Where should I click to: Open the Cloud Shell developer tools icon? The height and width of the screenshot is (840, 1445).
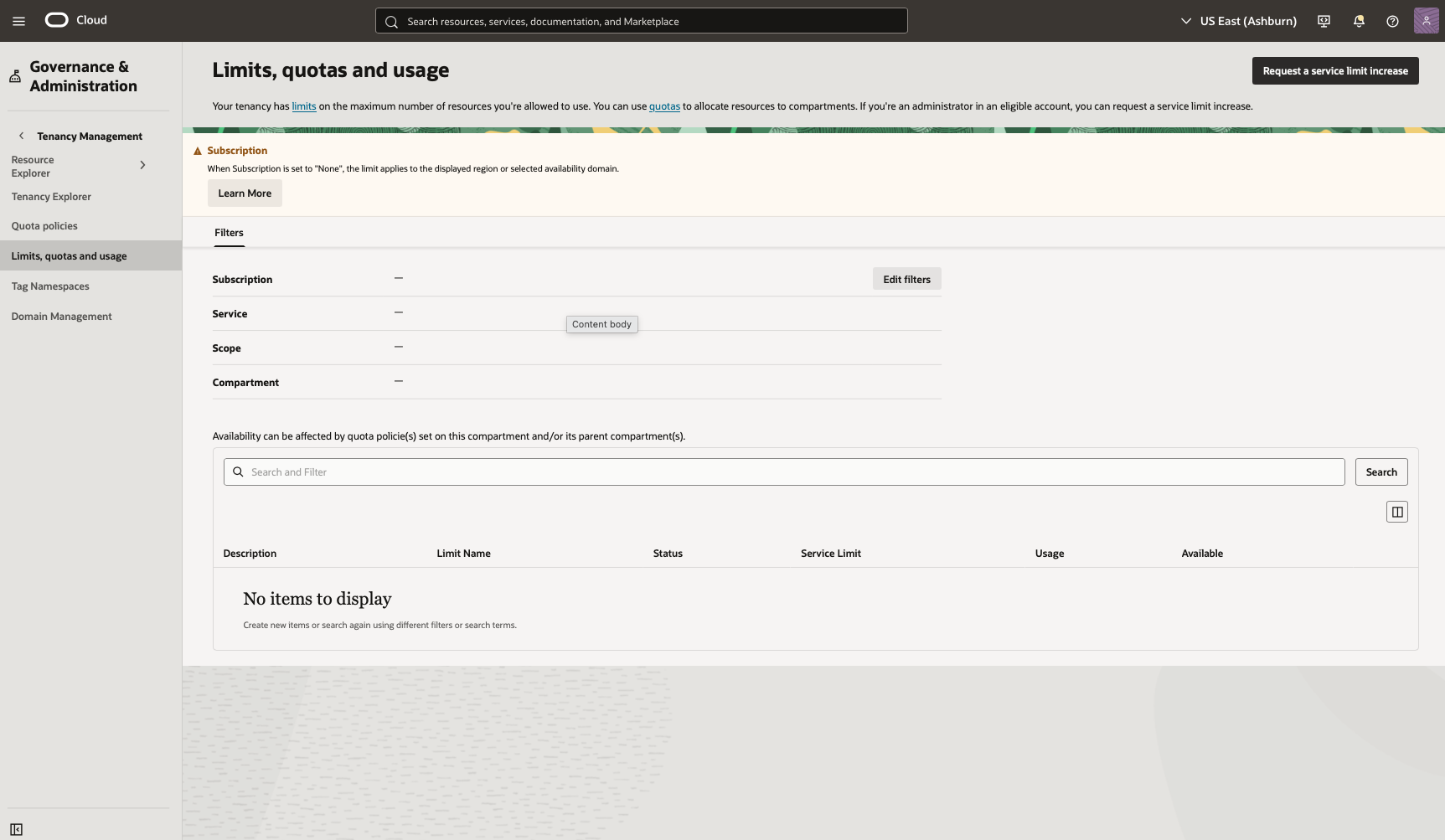(1324, 21)
